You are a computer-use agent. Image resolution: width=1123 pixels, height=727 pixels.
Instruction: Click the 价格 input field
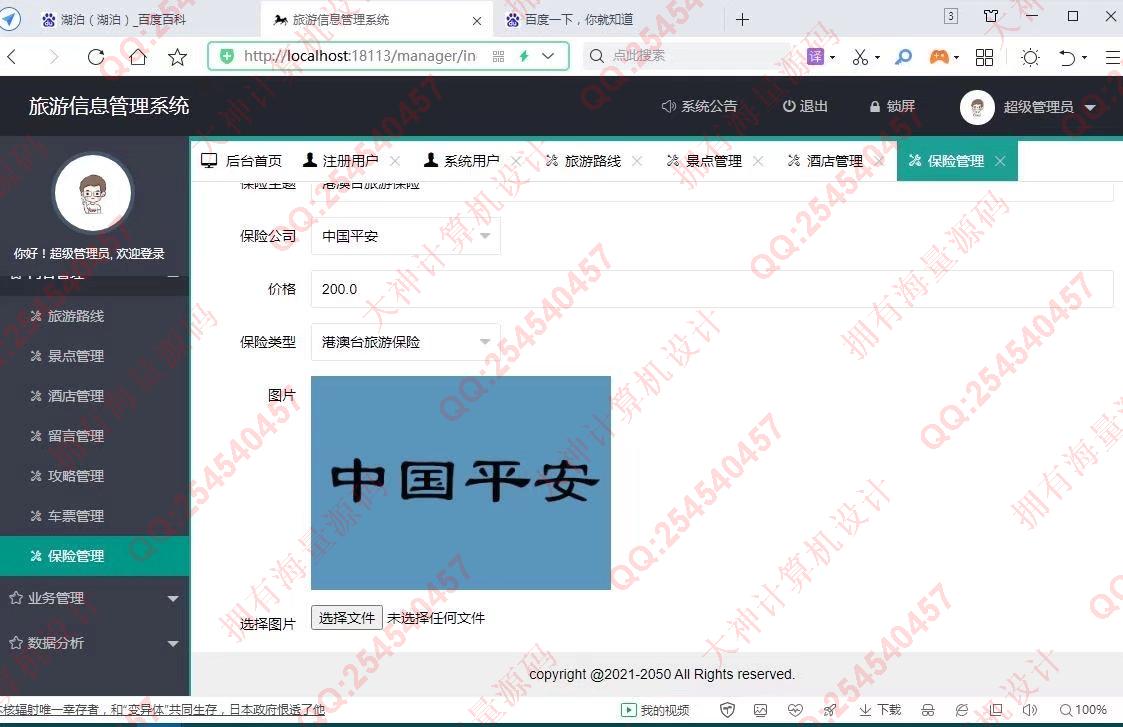pyautogui.click(x=712, y=289)
